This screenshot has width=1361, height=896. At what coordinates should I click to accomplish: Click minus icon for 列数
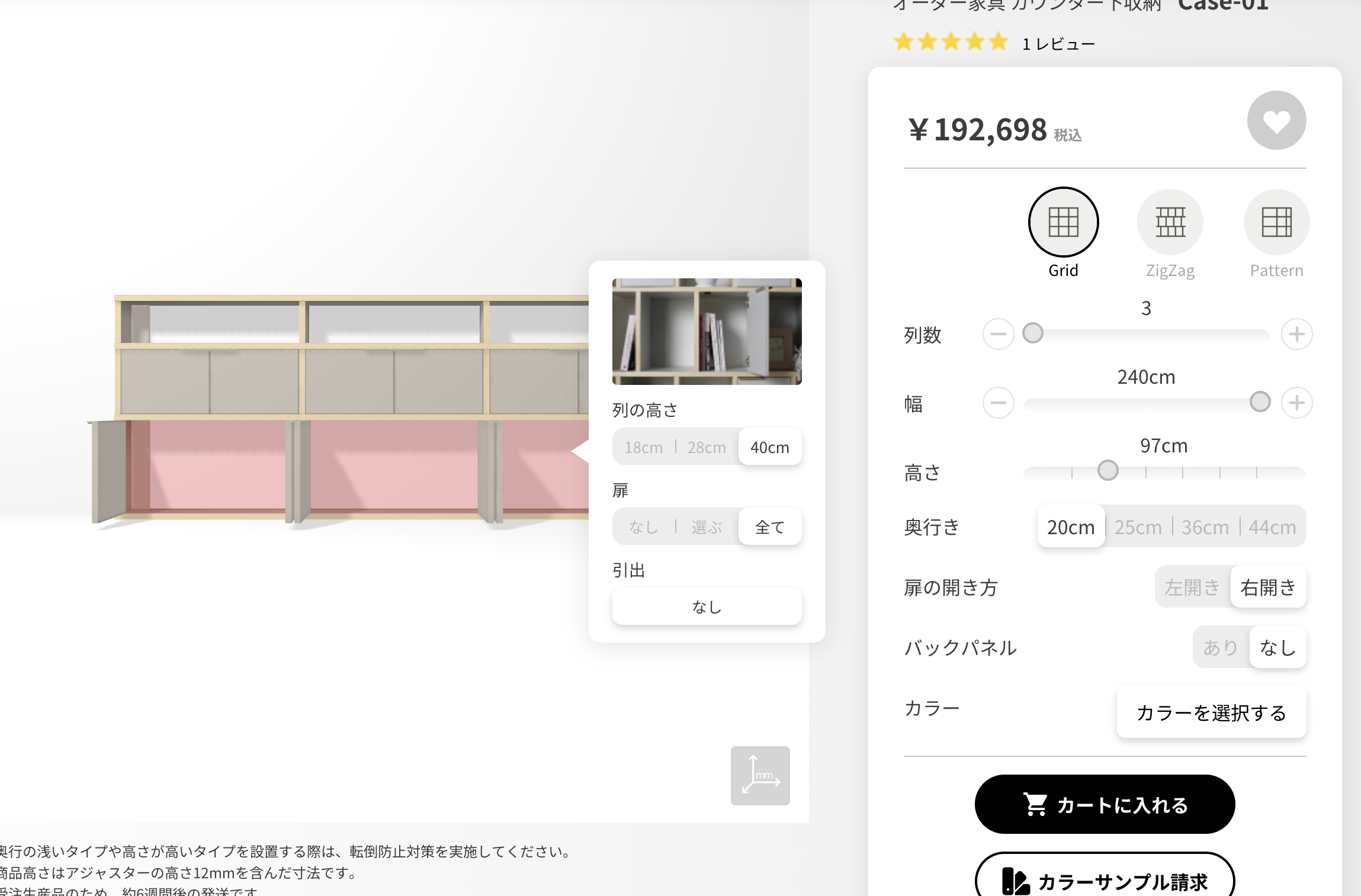click(998, 334)
